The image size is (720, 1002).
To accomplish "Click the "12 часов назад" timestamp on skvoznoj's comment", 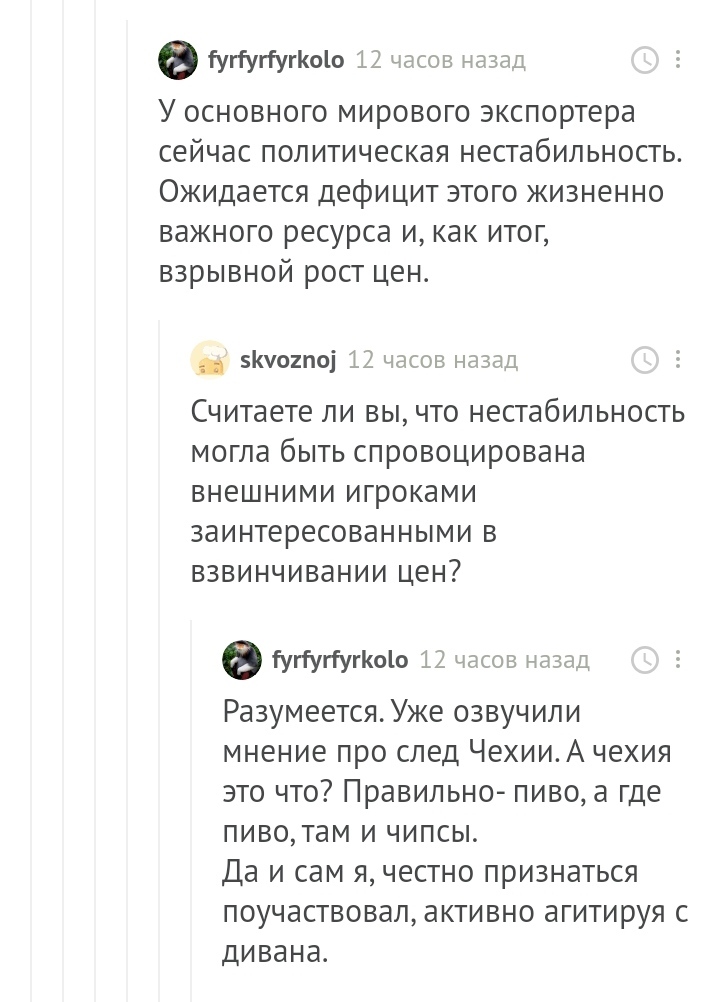I will pyautogui.click(x=433, y=359).
